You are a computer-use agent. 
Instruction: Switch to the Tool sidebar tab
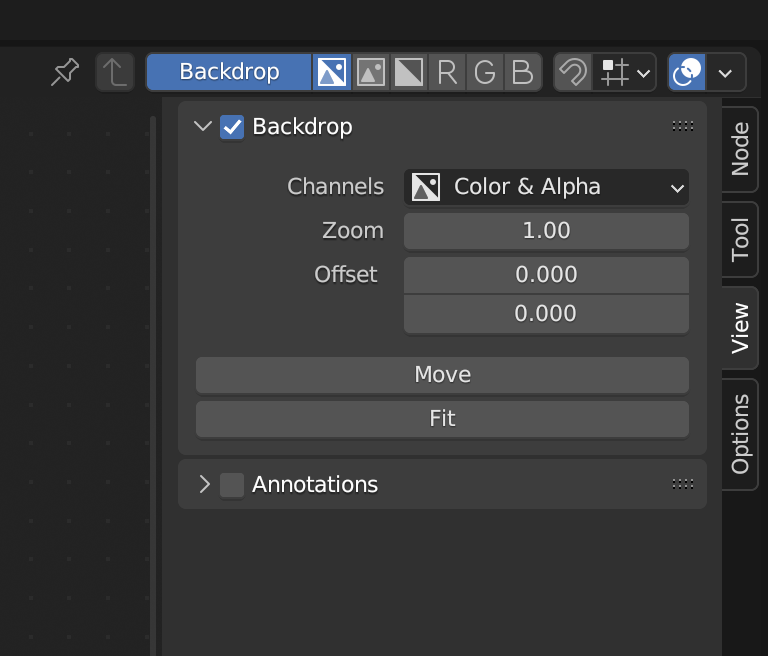point(740,240)
